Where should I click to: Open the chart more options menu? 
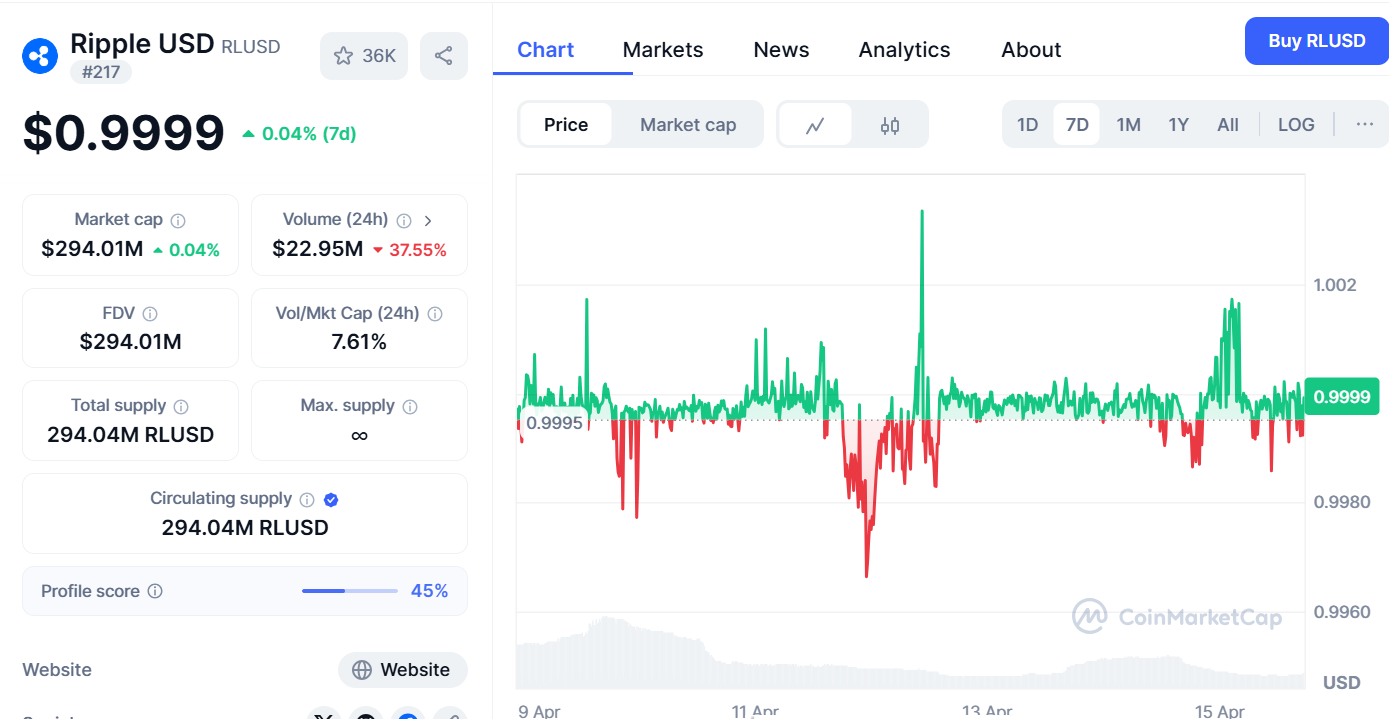click(1364, 125)
